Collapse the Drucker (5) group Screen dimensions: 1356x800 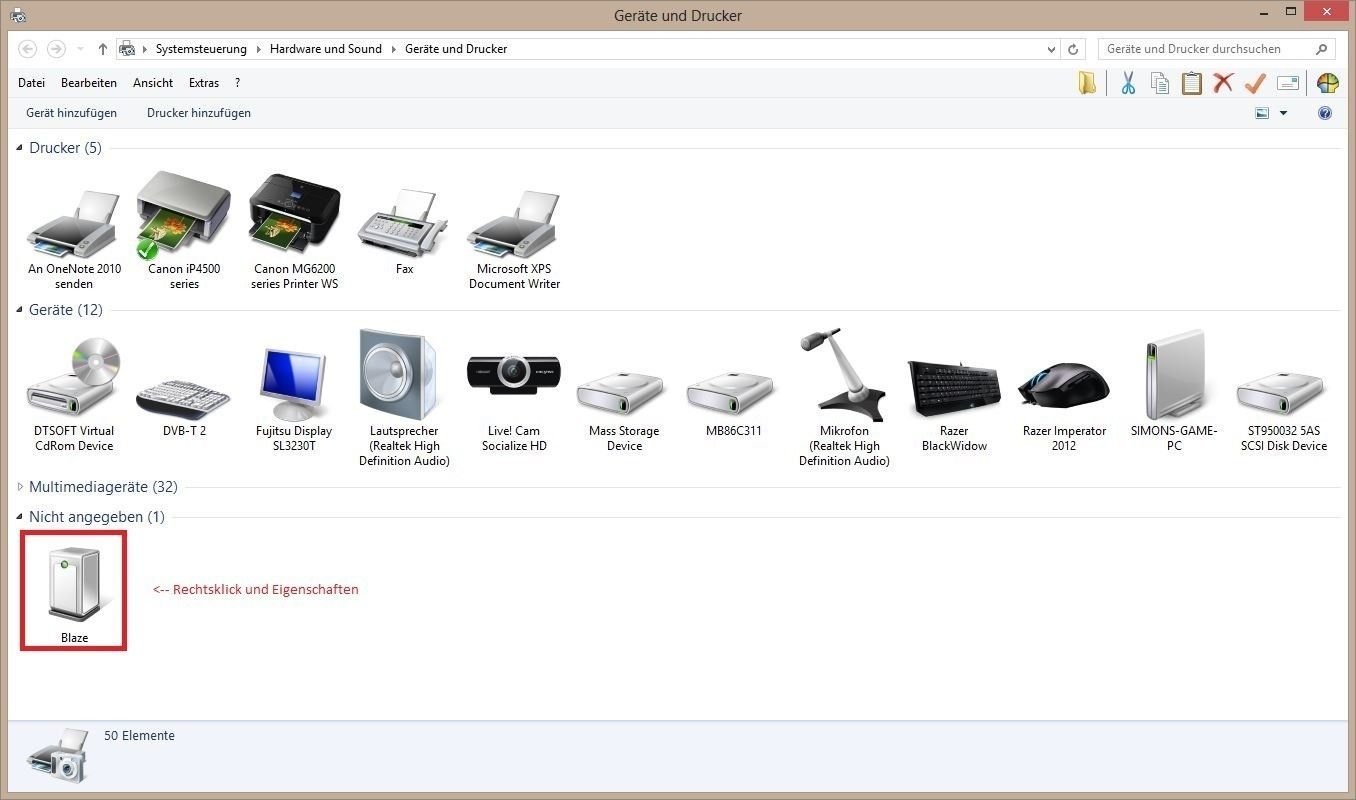pos(20,148)
